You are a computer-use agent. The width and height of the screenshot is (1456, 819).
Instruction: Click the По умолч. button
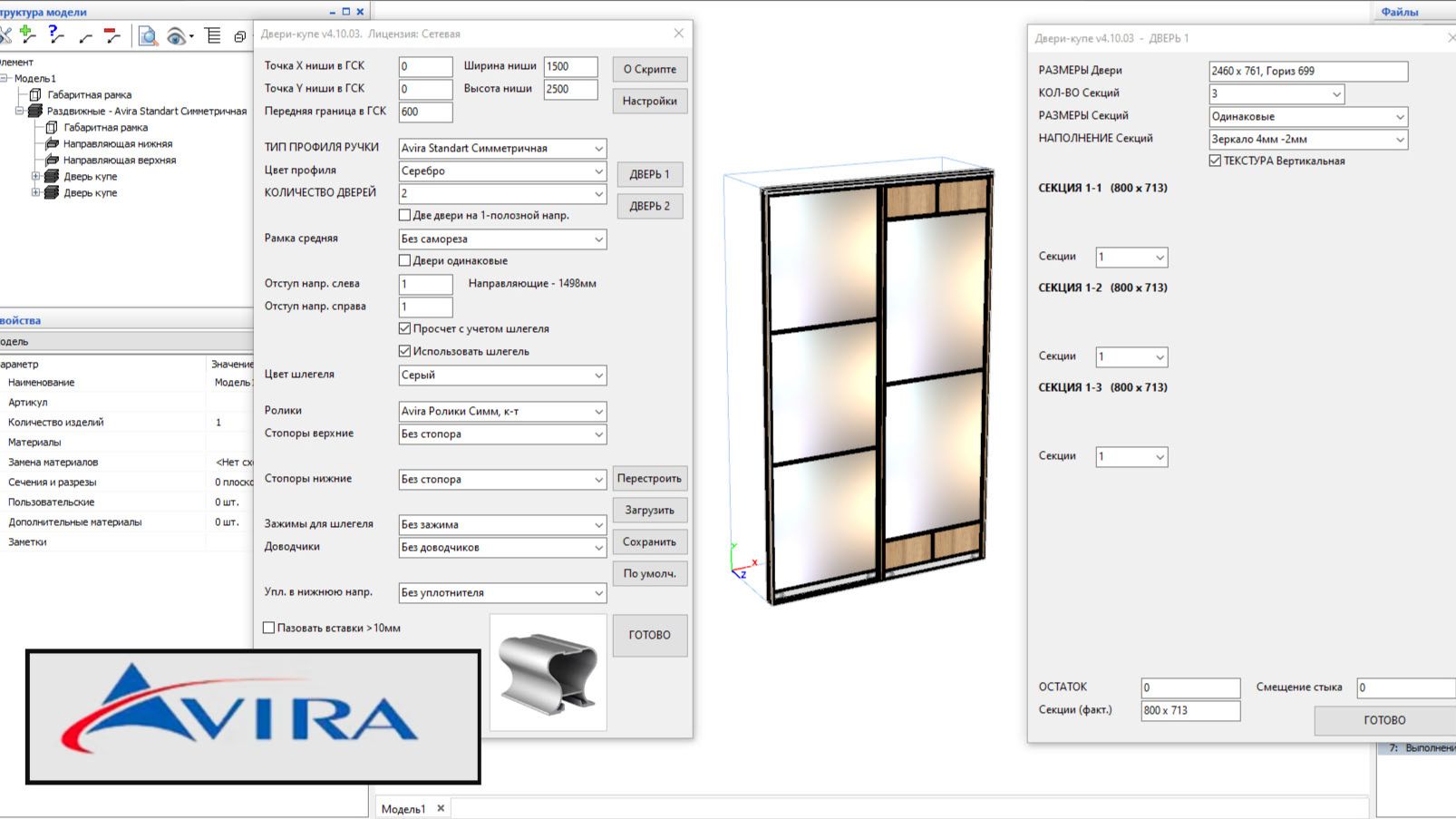649,573
